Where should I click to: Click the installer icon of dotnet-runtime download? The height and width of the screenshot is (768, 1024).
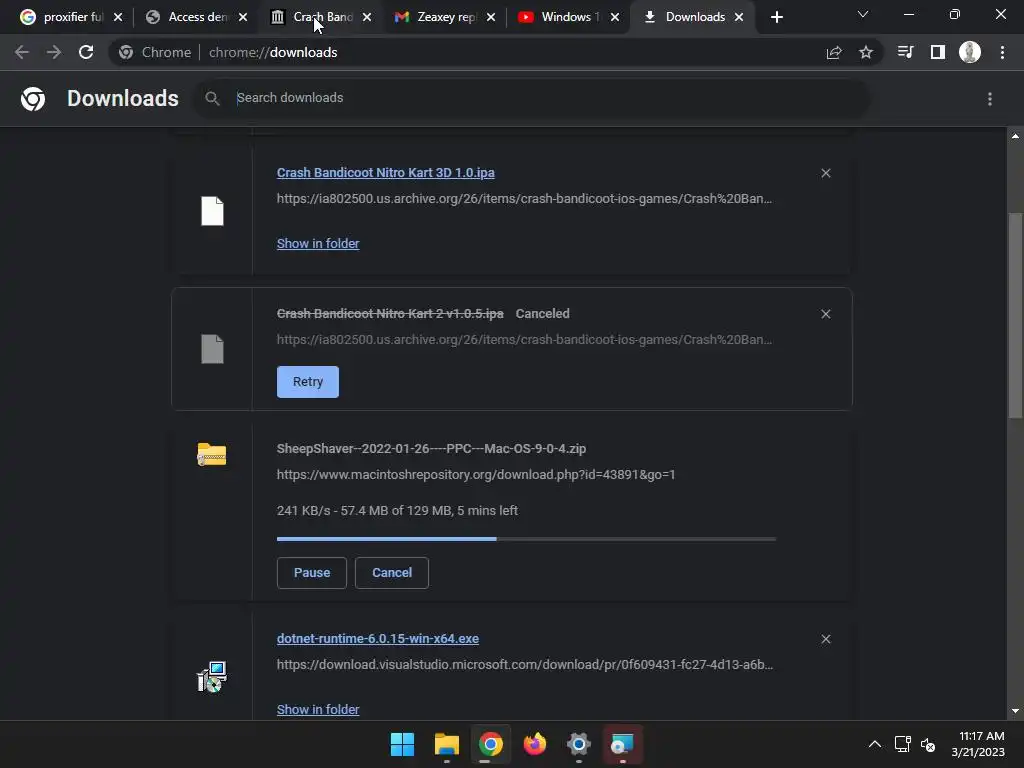pos(212,677)
